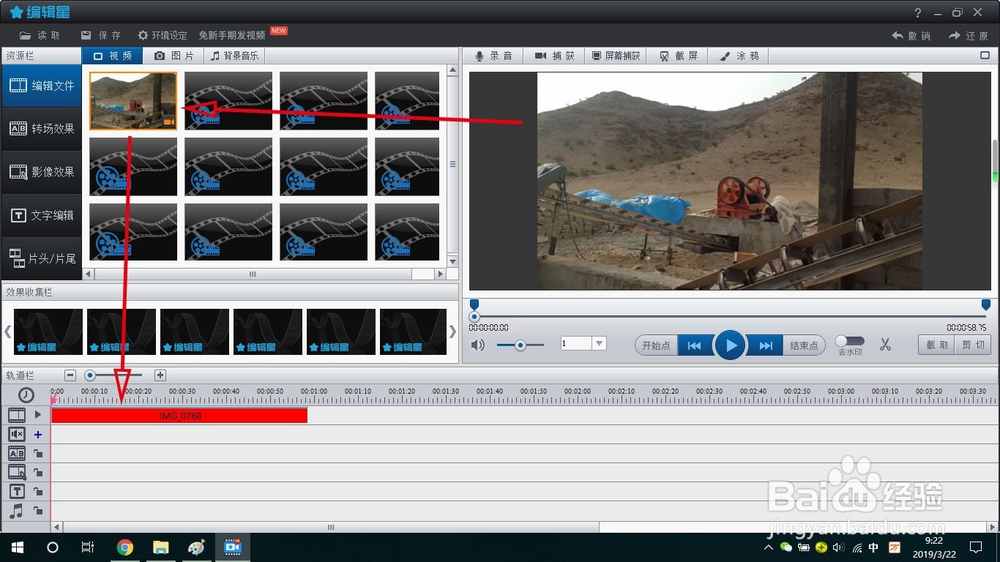1000x562 pixels.
Task: Click the scissors cut icon
Action: coord(885,345)
